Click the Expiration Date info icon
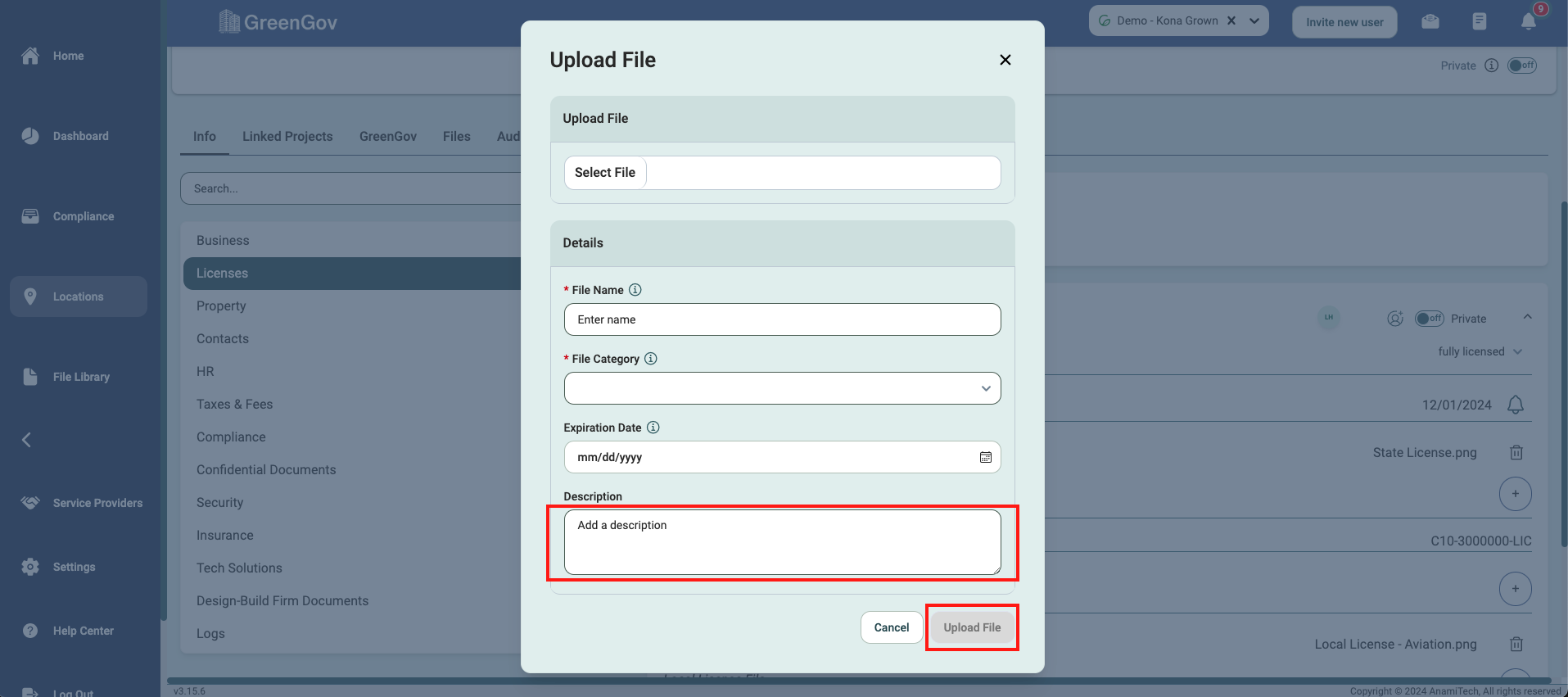Screen dimensions: 1568x697 653,428
